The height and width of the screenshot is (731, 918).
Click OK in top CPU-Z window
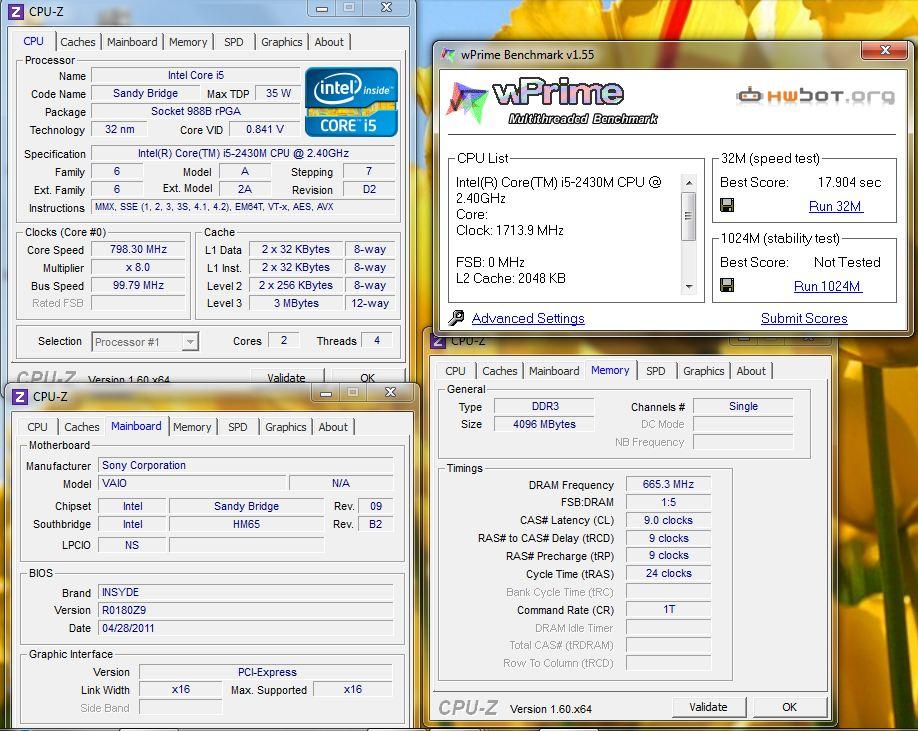[368, 376]
